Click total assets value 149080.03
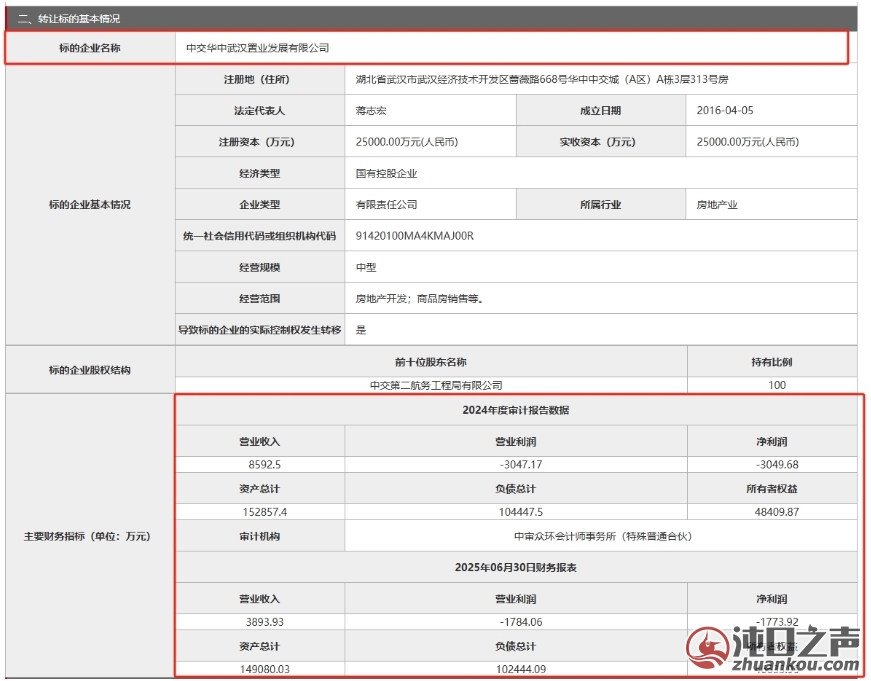The height and width of the screenshot is (681, 871). click(264, 669)
